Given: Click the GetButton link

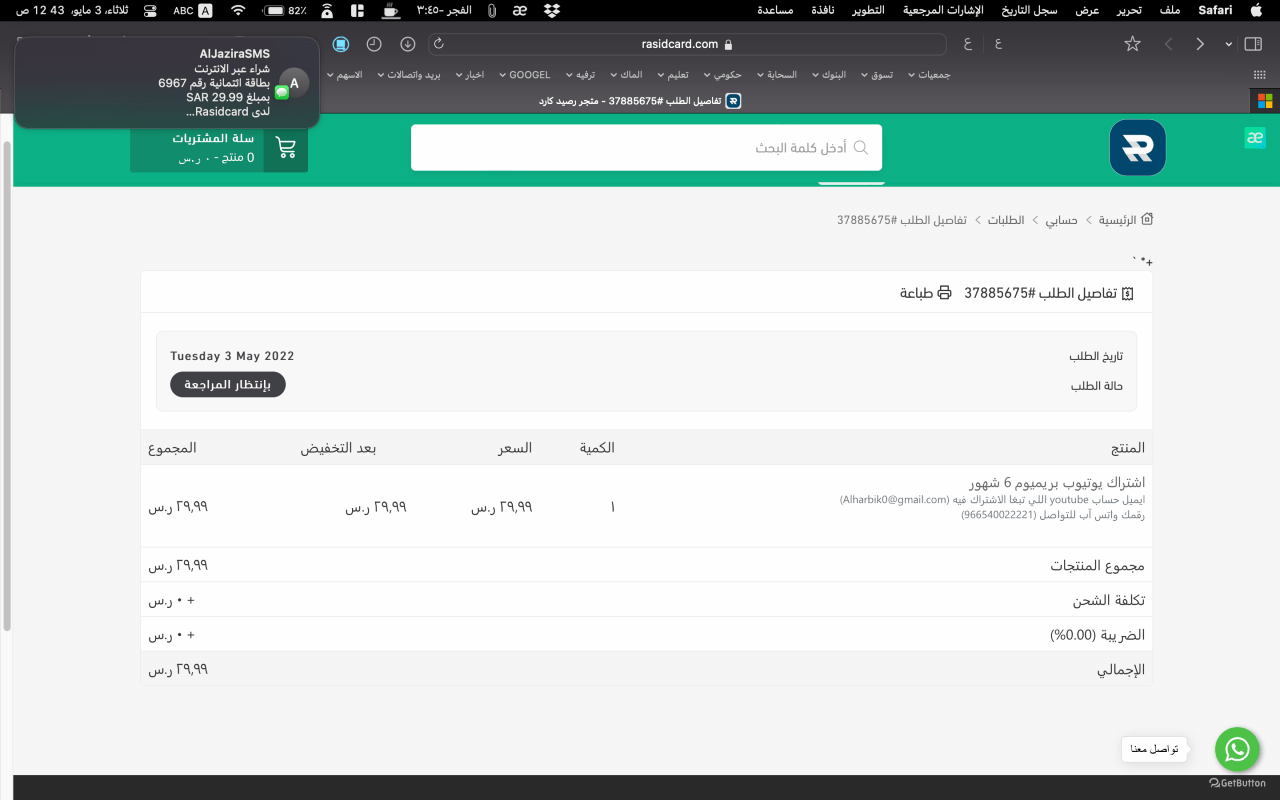Looking at the screenshot, I should click(1237, 783).
